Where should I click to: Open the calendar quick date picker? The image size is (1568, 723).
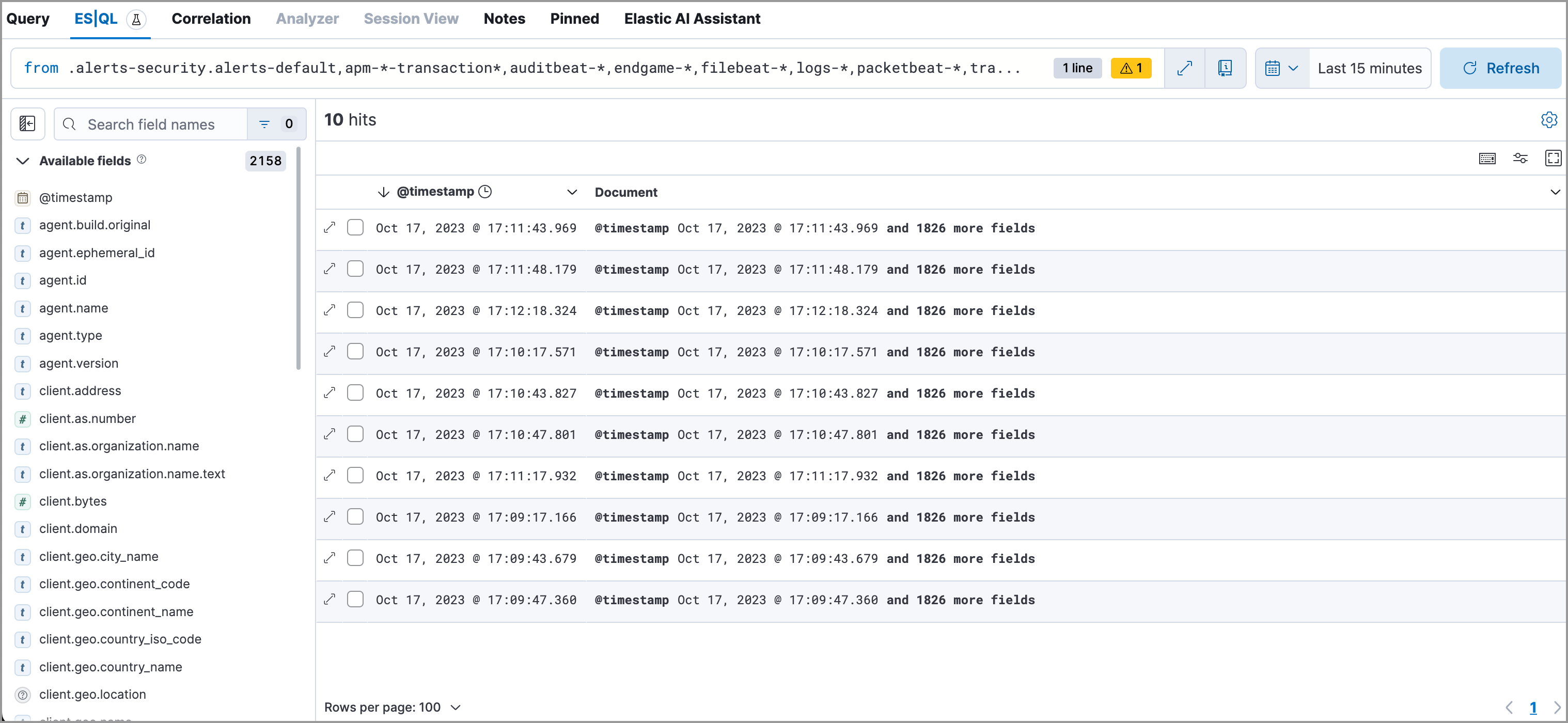coord(1281,68)
